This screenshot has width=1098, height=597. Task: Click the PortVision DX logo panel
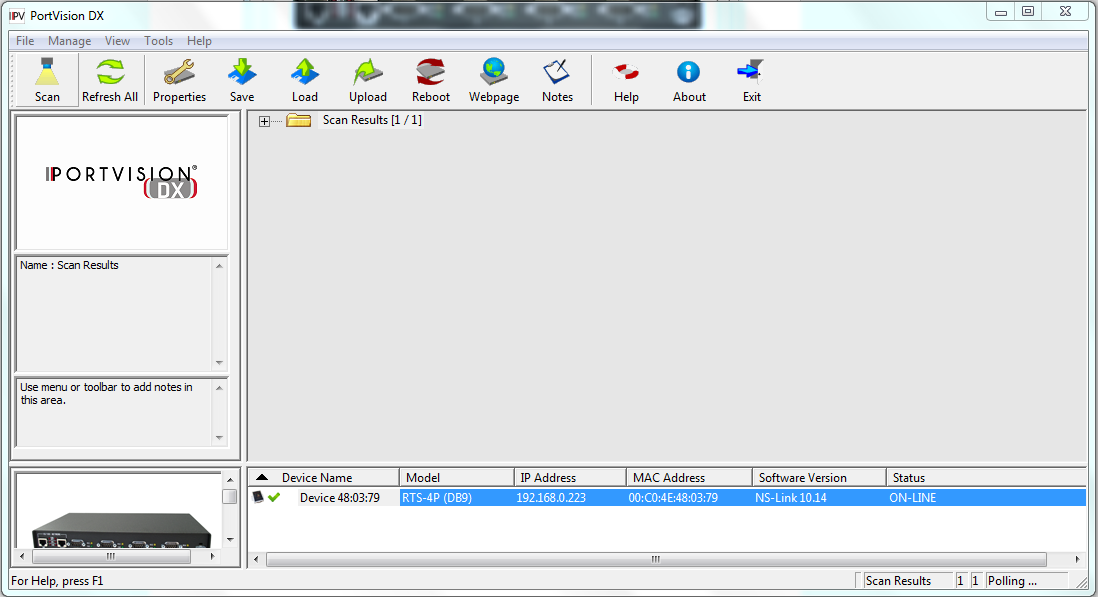(121, 183)
